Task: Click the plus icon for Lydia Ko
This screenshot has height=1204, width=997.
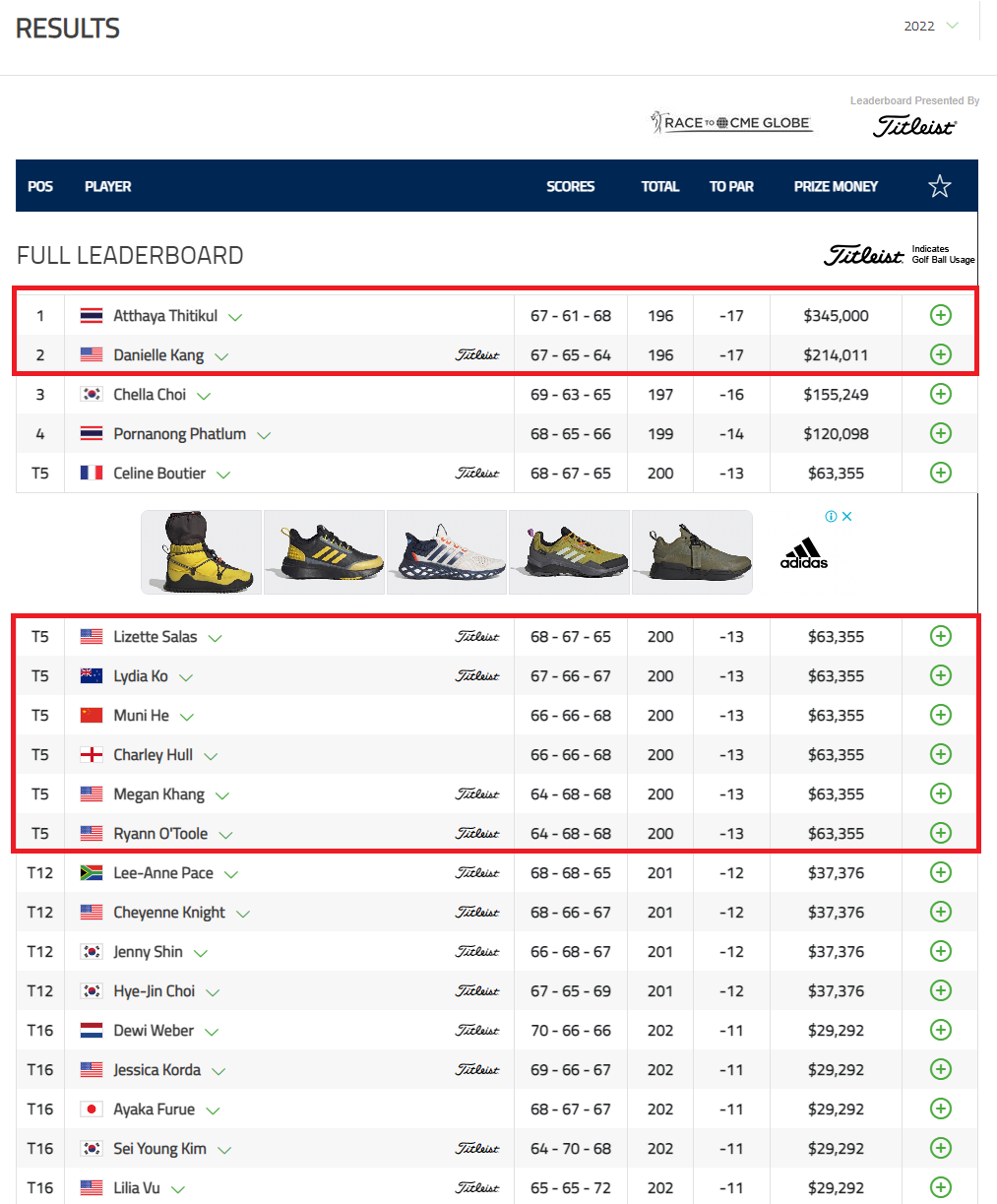Action: click(x=941, y=675)
